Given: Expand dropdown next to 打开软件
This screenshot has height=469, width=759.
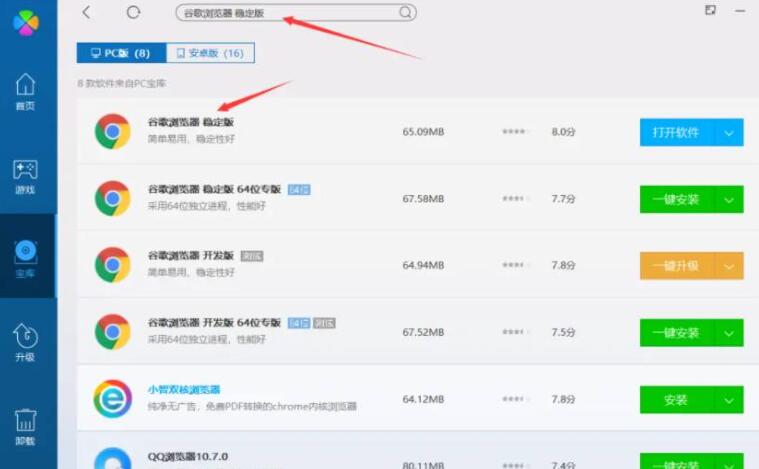Looking at the screenshot, I should click(729, 132).
